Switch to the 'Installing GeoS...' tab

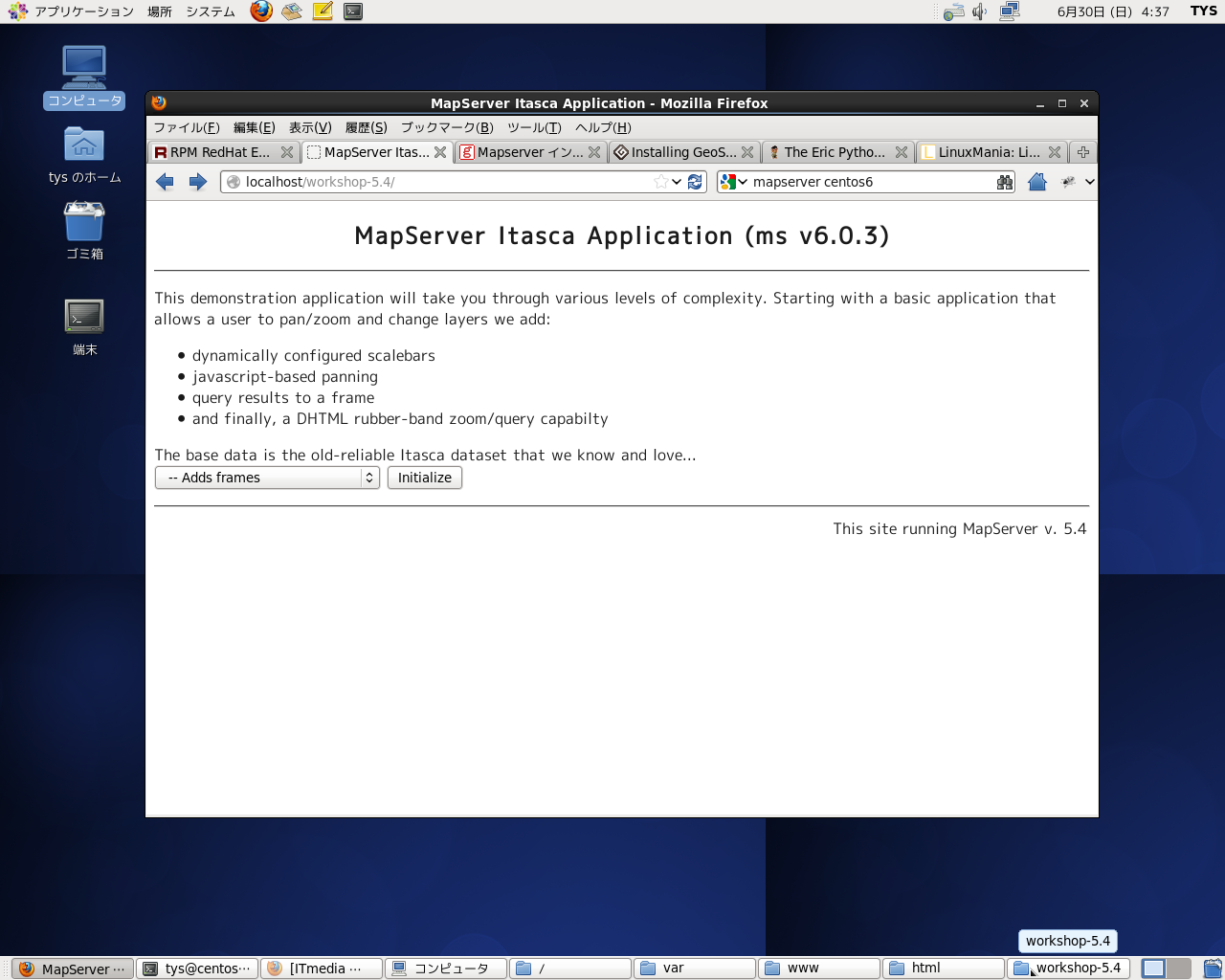pyautogui.click(x=683, y=152)
